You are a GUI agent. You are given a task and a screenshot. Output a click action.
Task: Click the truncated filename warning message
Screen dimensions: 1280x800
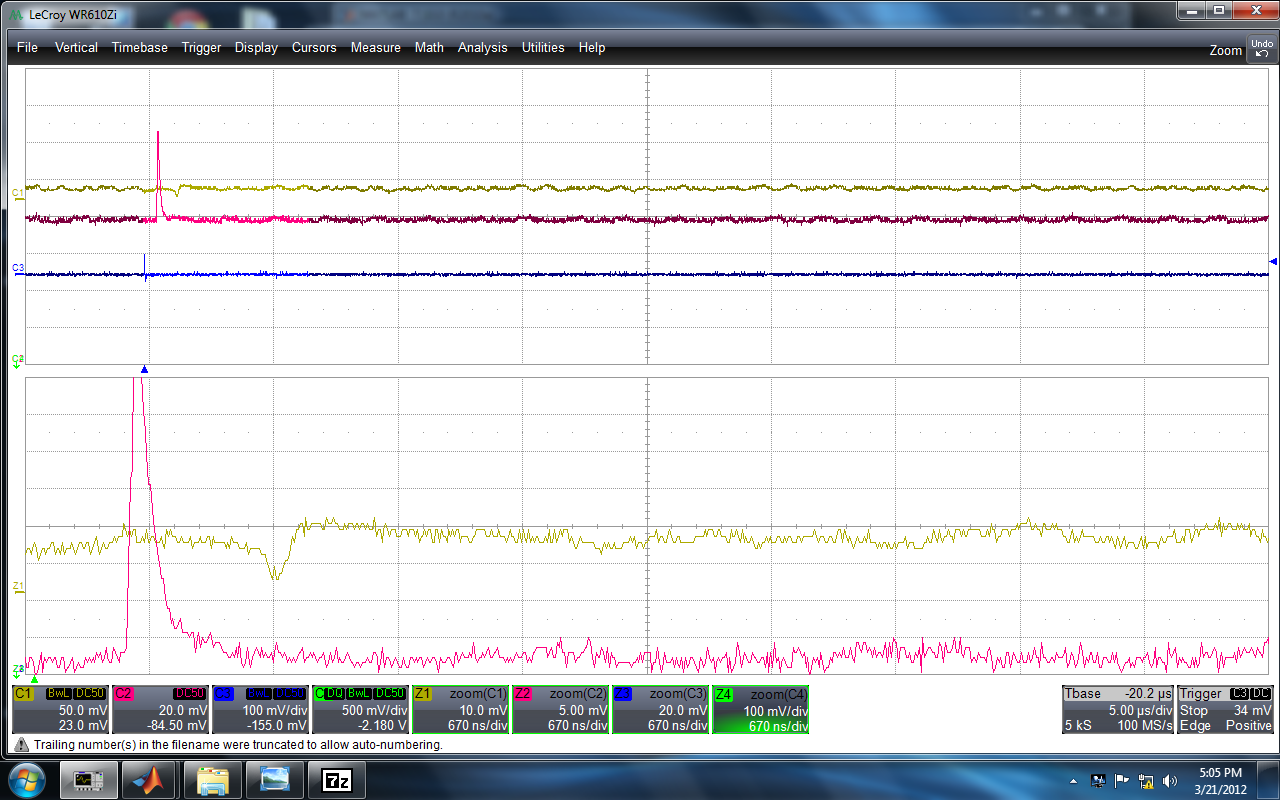(238, 745)
